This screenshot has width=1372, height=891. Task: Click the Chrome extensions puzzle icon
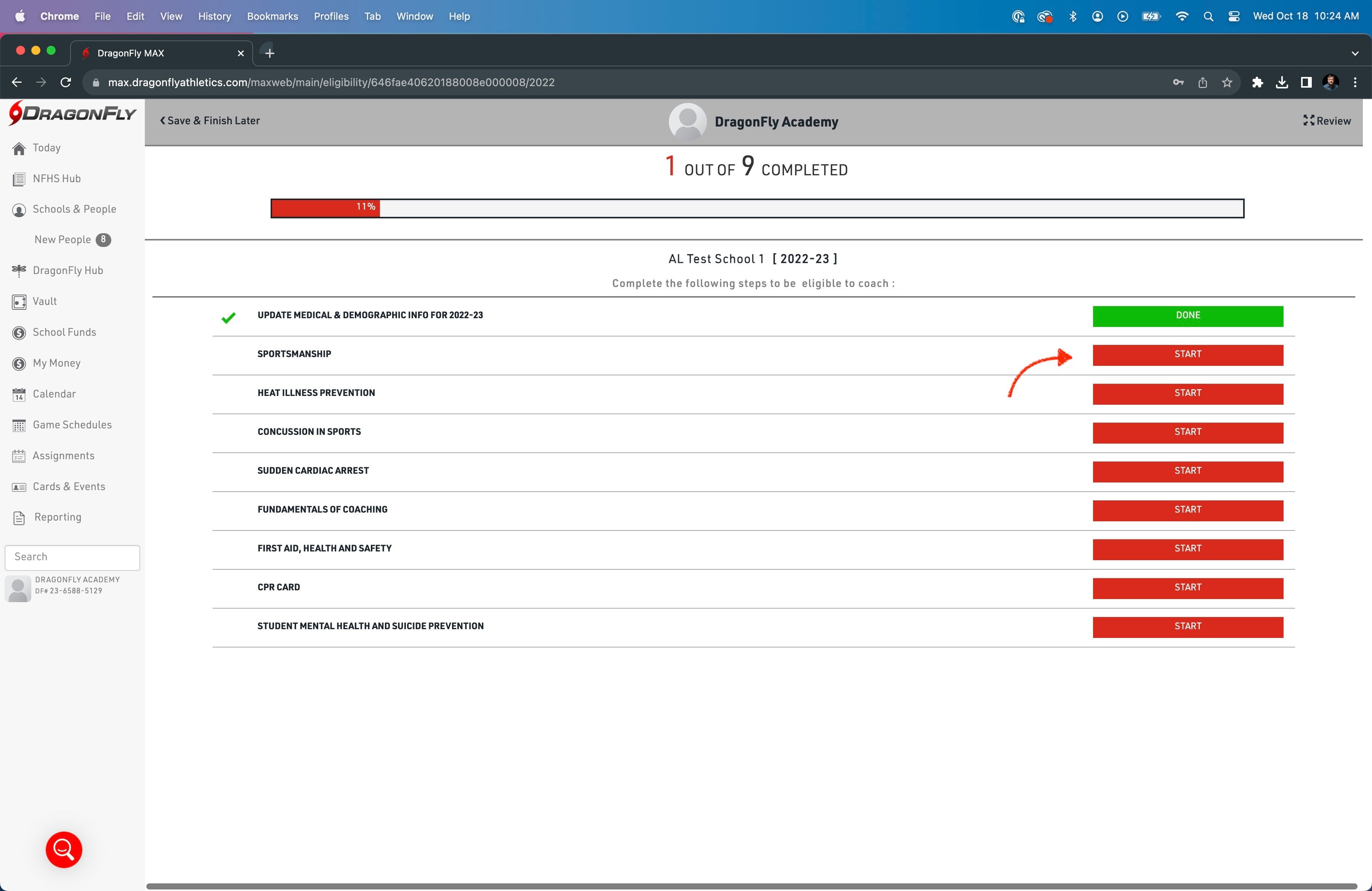coord(1257,82)
